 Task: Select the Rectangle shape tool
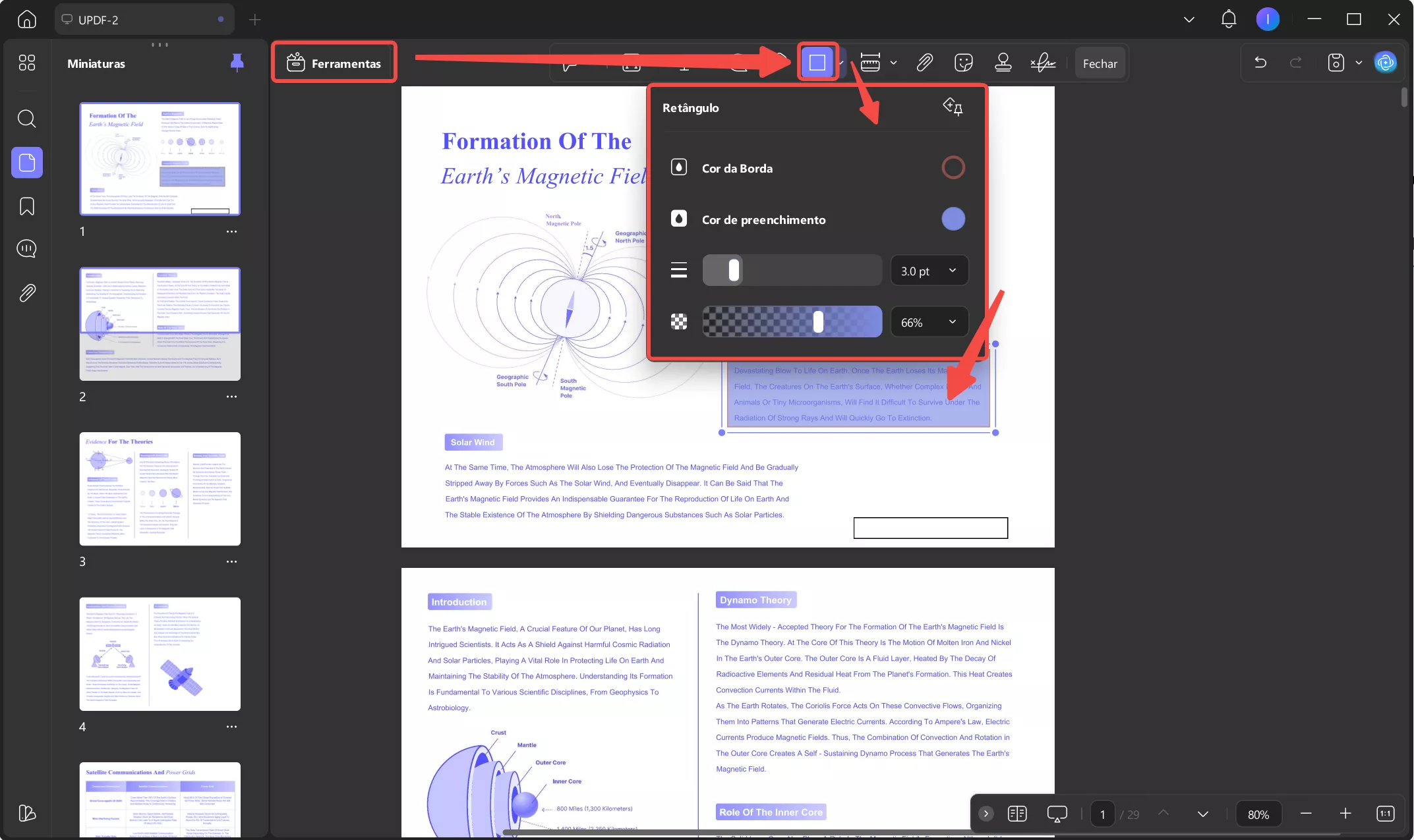pos(817,63)
